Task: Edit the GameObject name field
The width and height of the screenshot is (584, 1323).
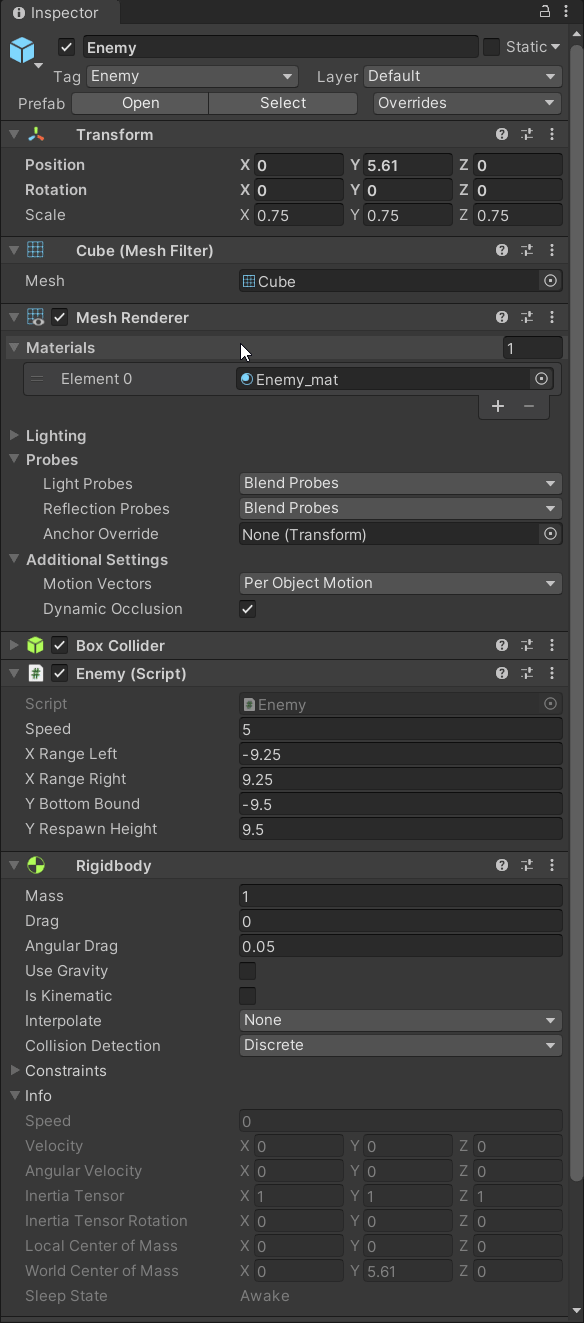Action: 281,47
